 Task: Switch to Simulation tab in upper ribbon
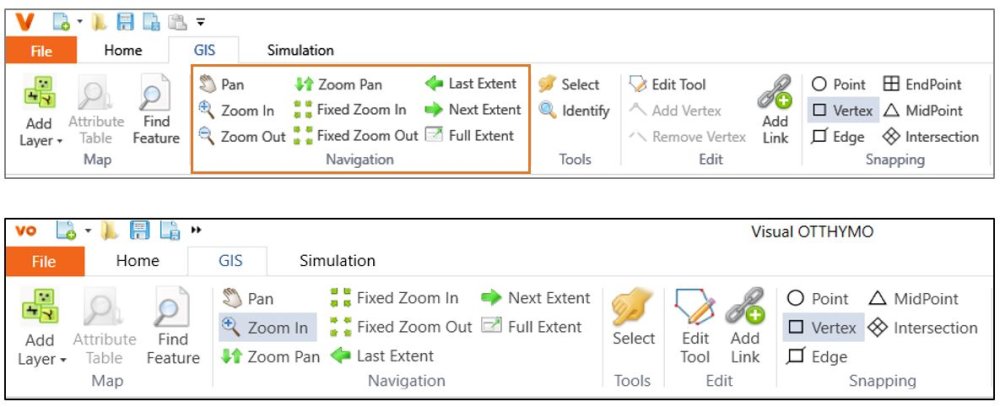point(300,50)
